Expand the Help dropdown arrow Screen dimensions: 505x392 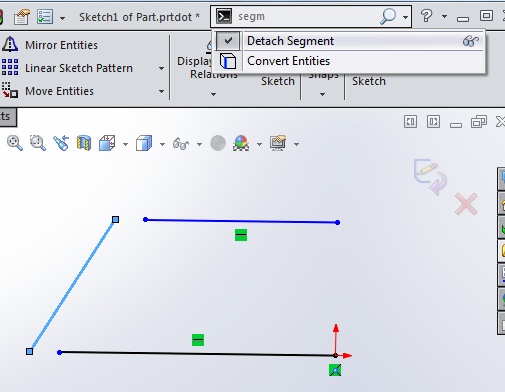click(444, 16)
